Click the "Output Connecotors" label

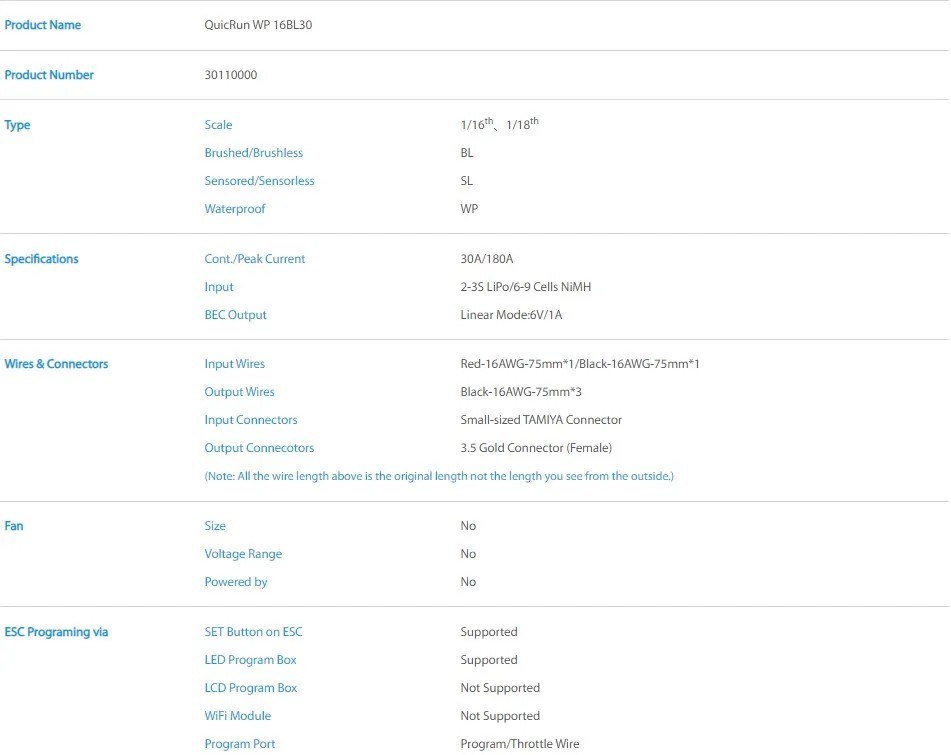click(x=260, y=448)
